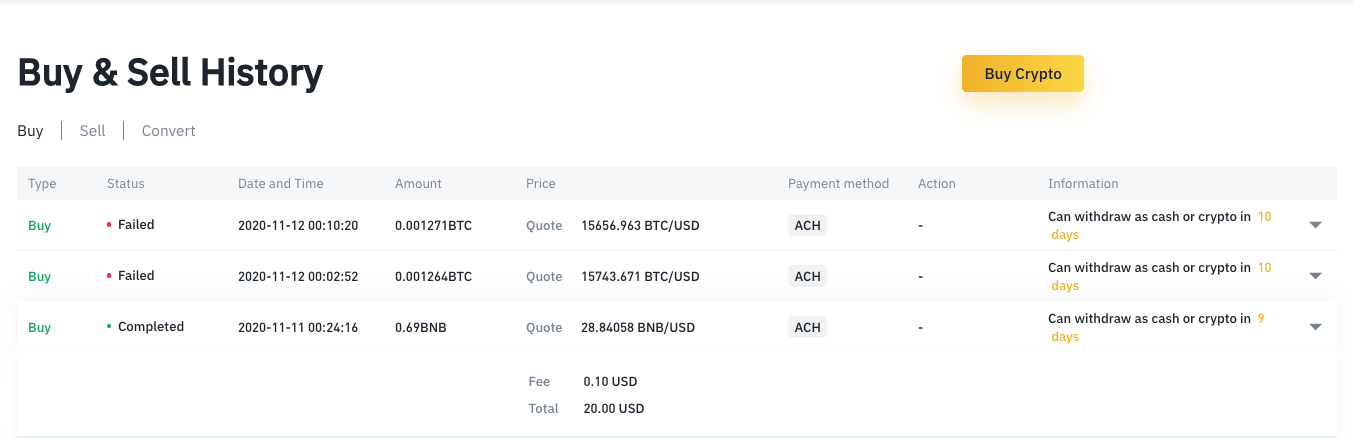Click ACH badge on 0.001264BTC order
The image size is (1353, 438).
coord(807,276)
